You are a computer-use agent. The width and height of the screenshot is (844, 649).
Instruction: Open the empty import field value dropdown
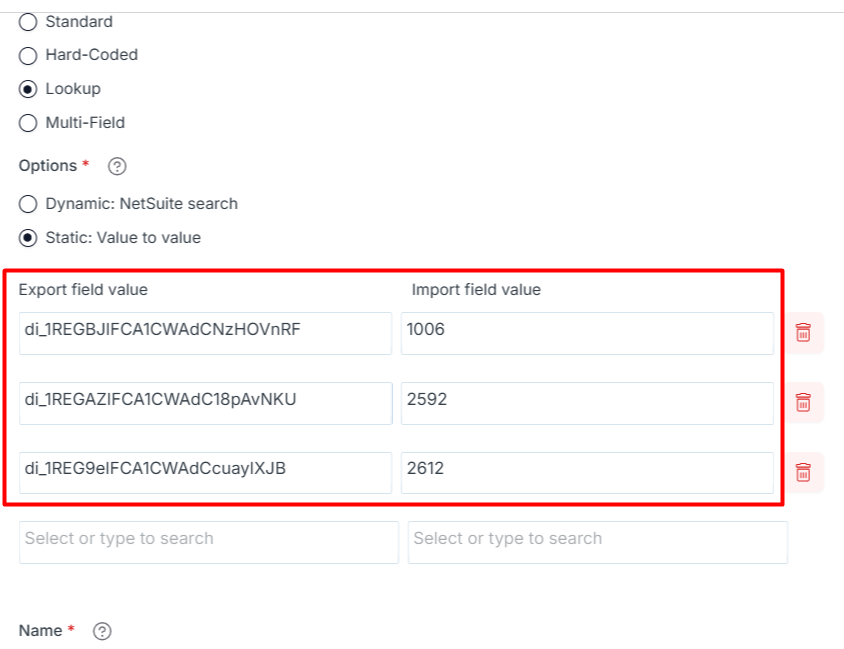click(x=597, y=542)
